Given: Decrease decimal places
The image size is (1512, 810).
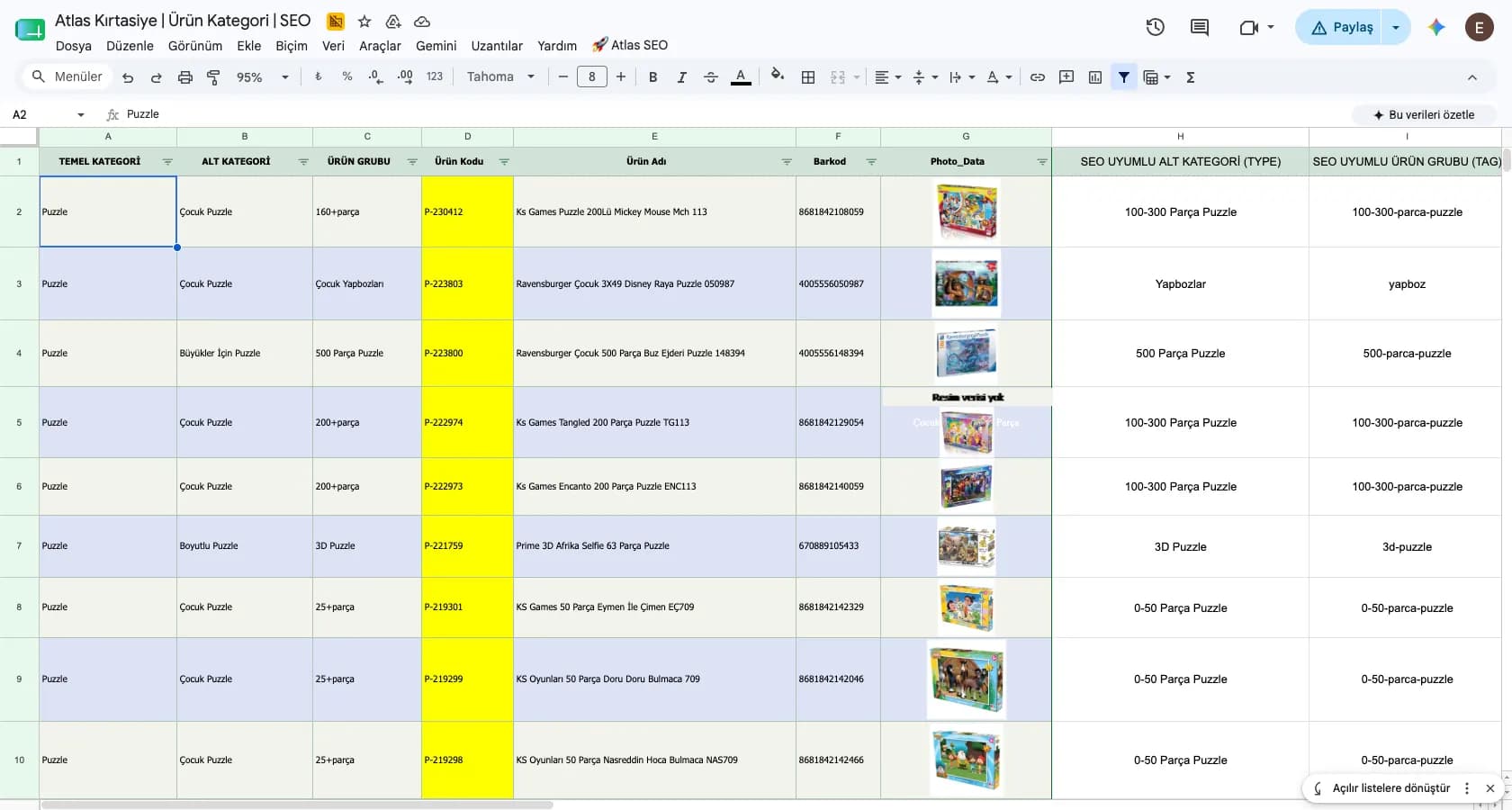Looking at the screenshot, I should [375, 77].
